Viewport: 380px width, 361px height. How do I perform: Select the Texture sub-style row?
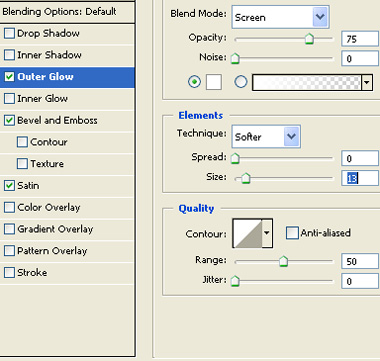click(67, 164)
